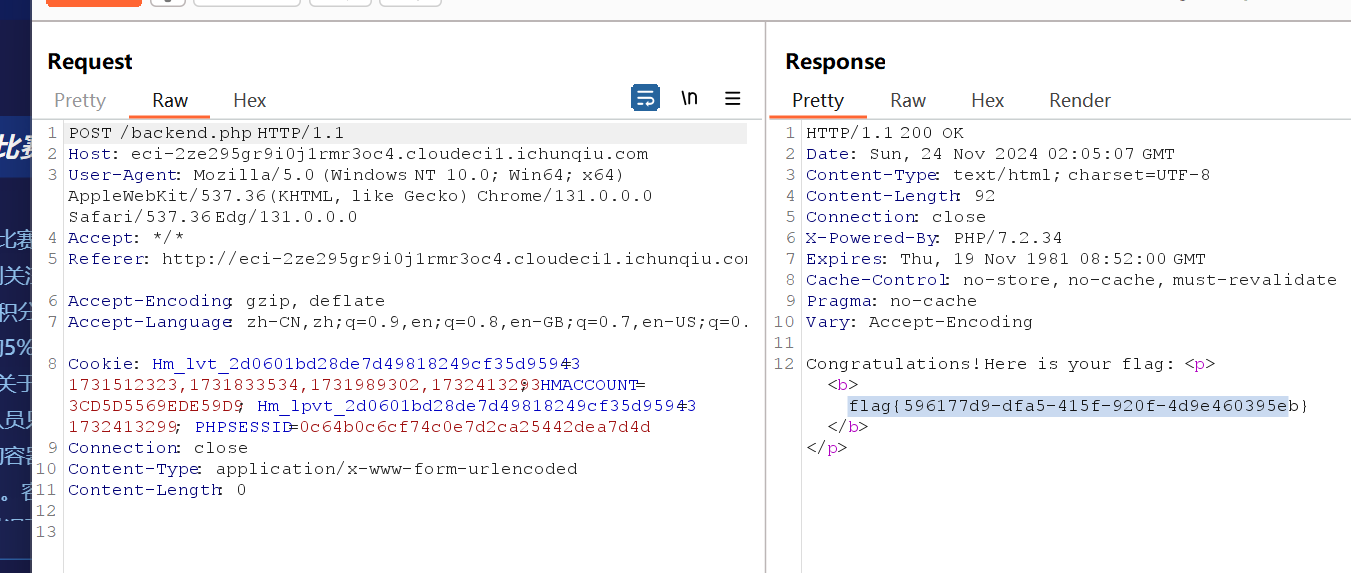Open the Request panel hamburger options menu

pos(733,98)
